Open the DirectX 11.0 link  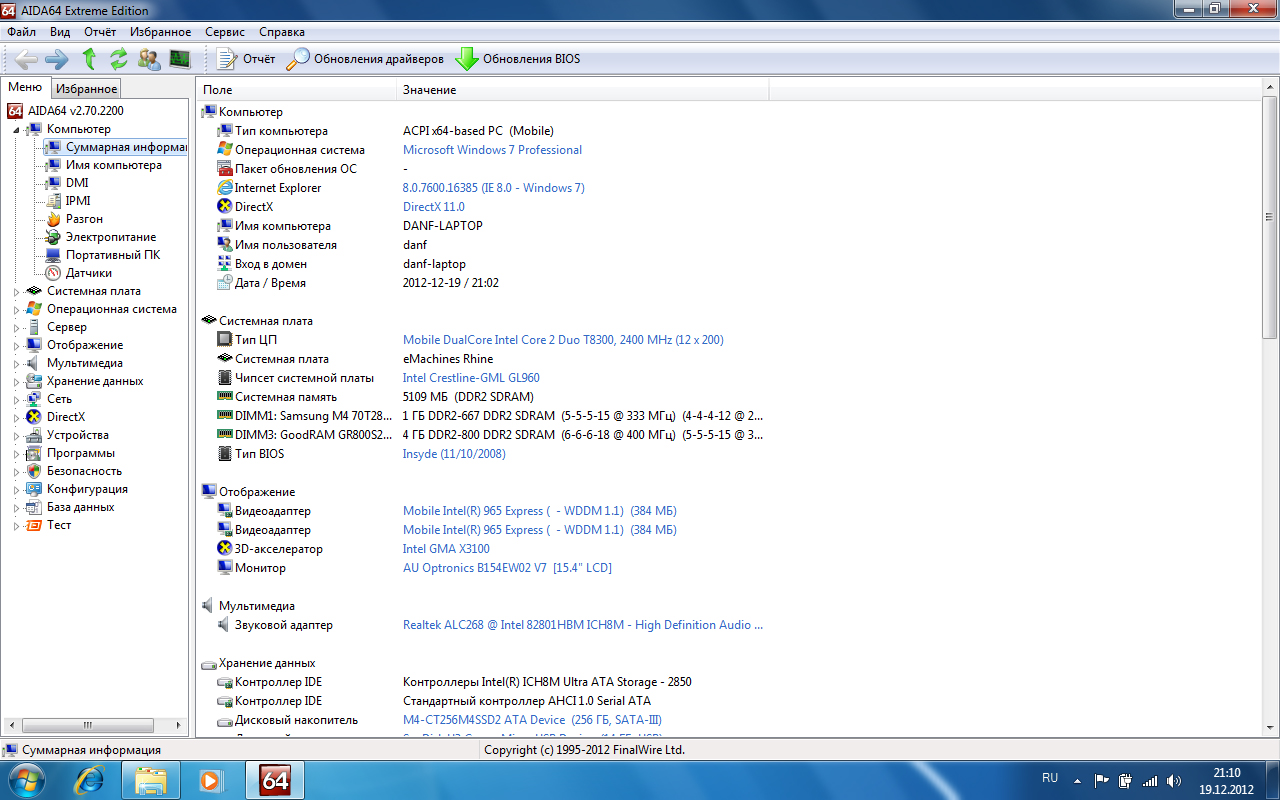[433, 207]
